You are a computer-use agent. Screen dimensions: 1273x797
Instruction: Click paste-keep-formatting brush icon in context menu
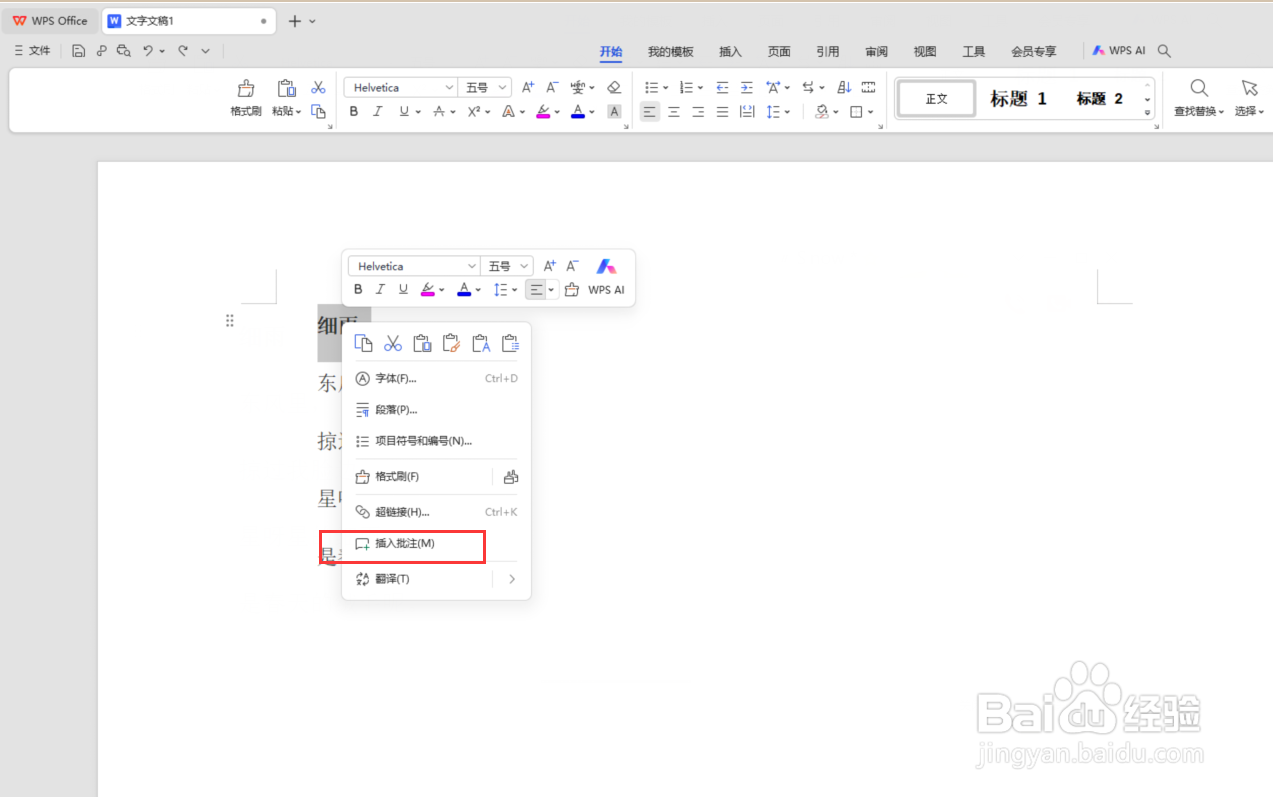tap(451, 343)
